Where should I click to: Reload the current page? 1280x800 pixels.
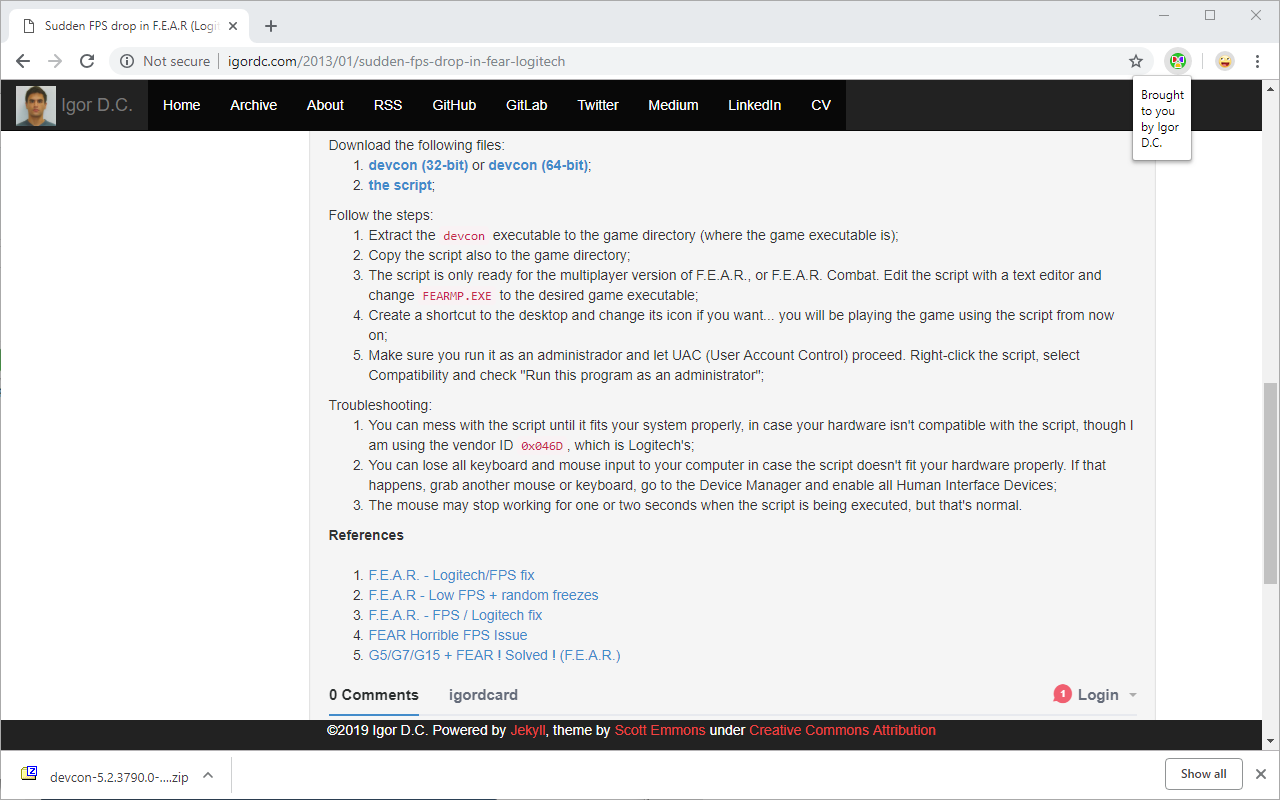coord(86,61)
